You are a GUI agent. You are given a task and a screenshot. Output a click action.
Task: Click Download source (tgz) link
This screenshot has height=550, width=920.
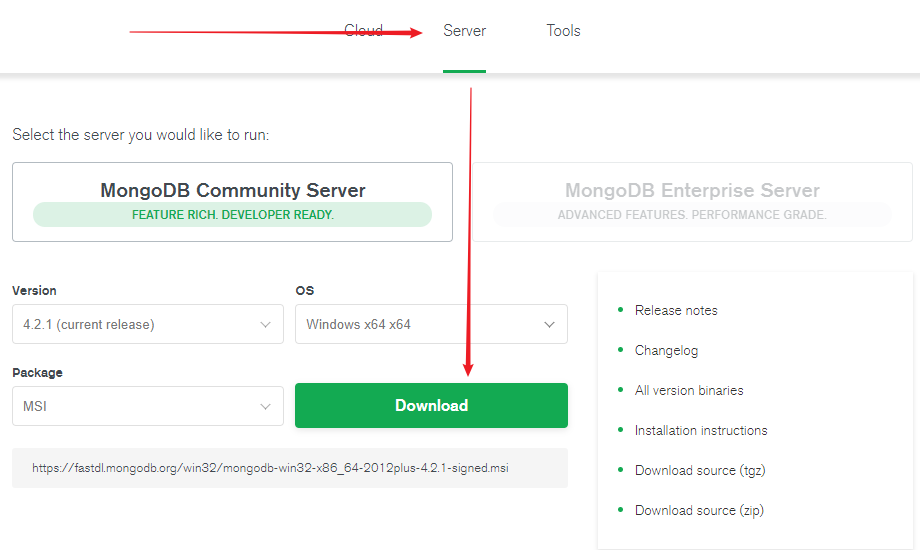point(700,470)
